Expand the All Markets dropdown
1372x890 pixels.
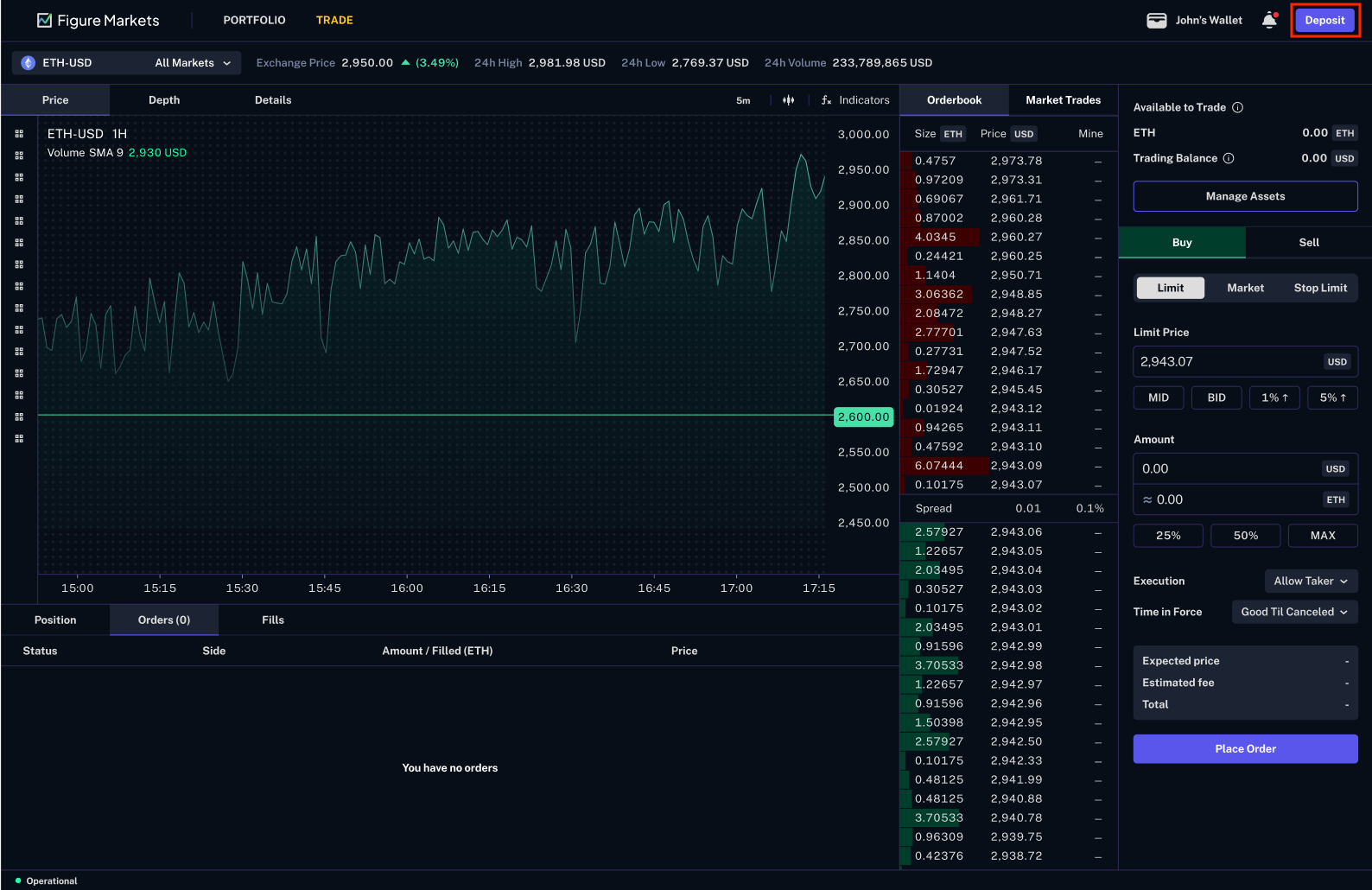(193, 63)
